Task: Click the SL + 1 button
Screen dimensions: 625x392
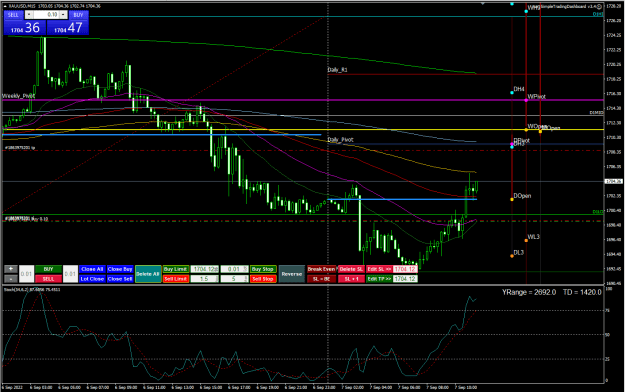Action: point(351,279)
